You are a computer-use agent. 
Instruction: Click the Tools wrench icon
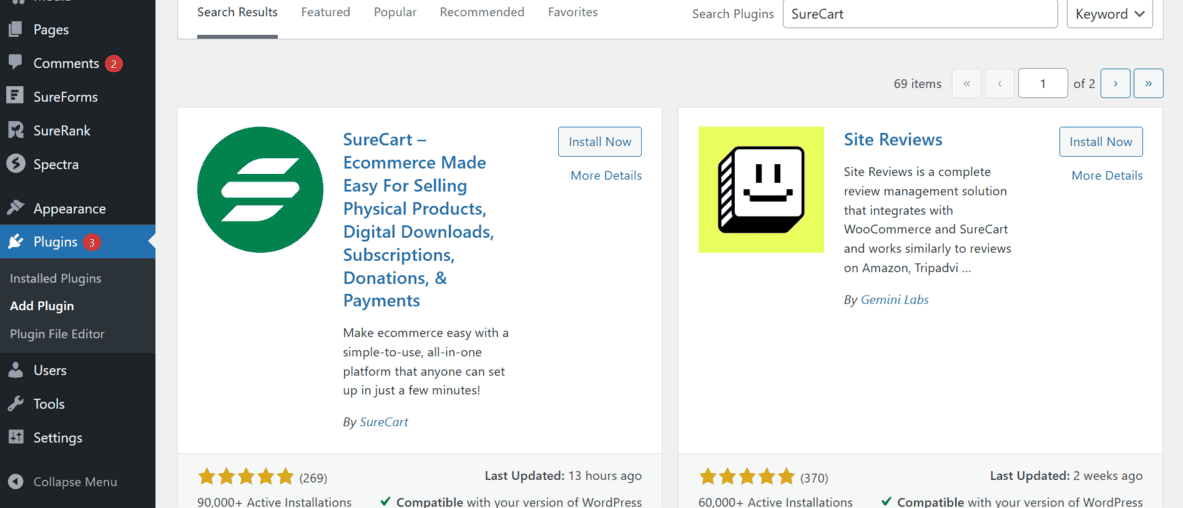(15, 404)
